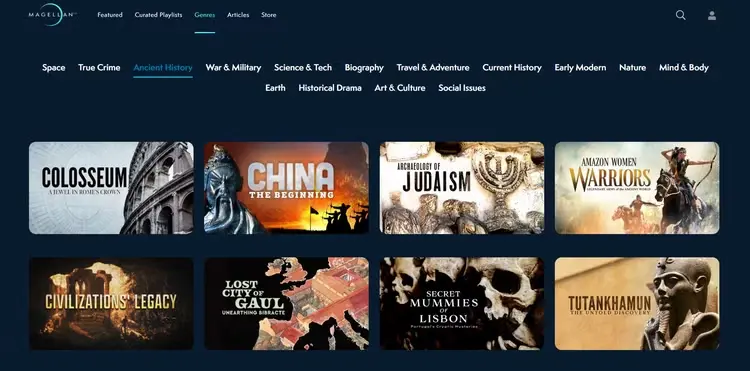Viewport: 750px width, 371px height.
Task: Open Civilizations' Legacy thumbnail
Action: click(x=111, y=304)
